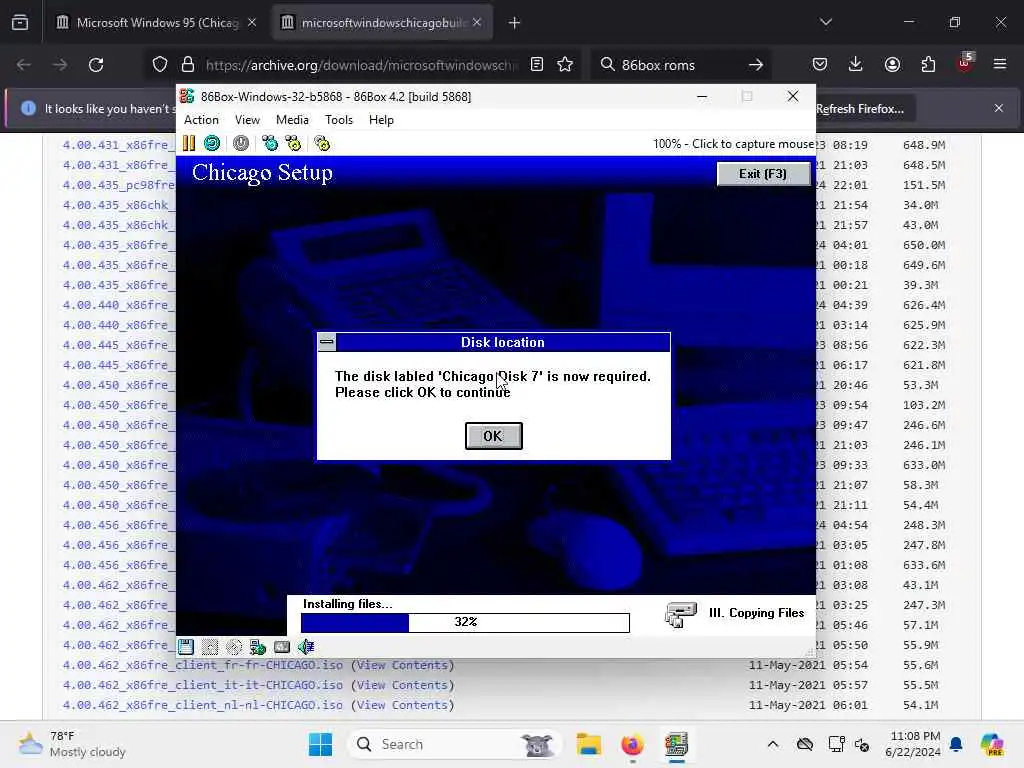
Task: Open File Explorer from the taskbar
Action: (x=588, y=744)
